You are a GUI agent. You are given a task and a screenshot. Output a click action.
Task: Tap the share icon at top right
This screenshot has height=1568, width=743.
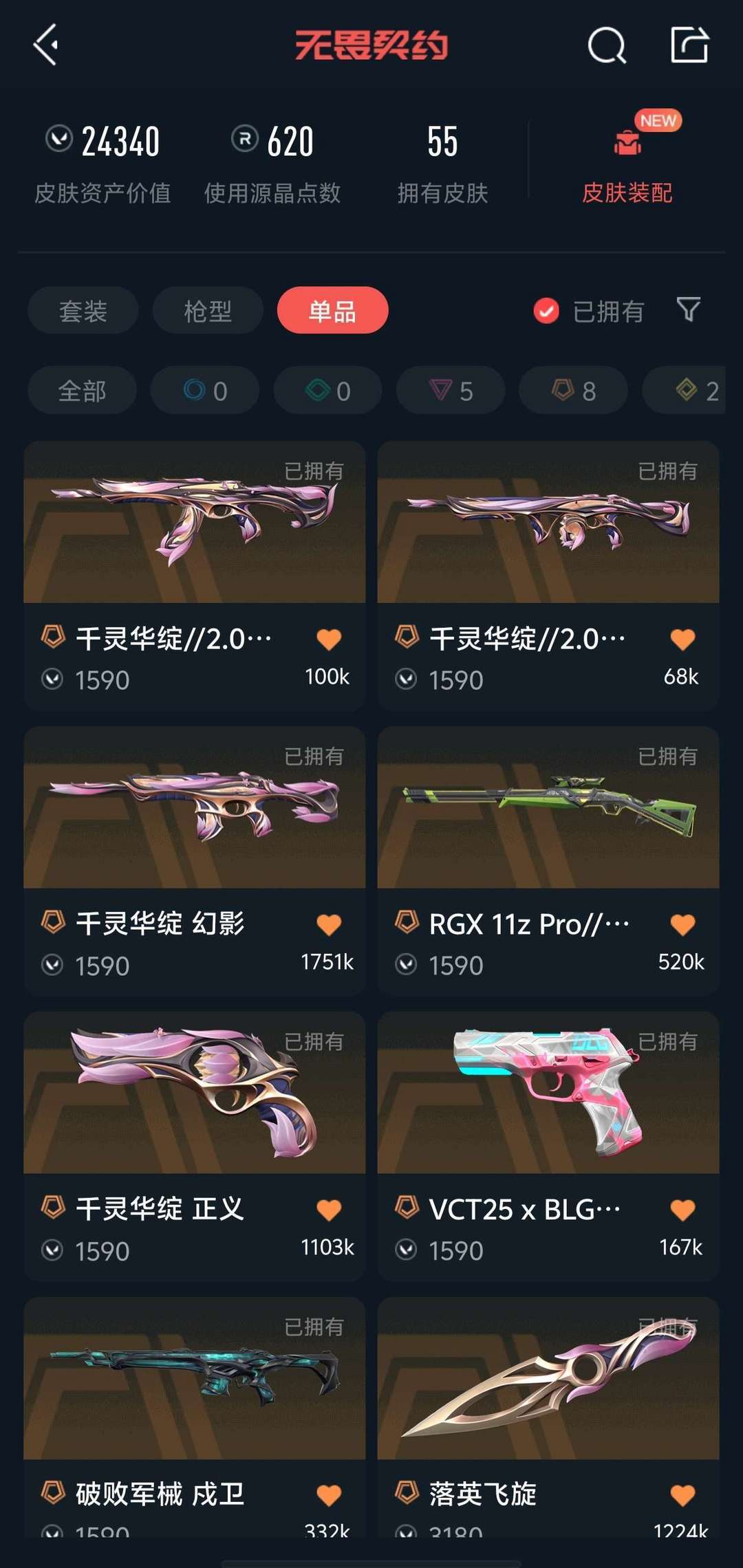[x=689, y=45]
